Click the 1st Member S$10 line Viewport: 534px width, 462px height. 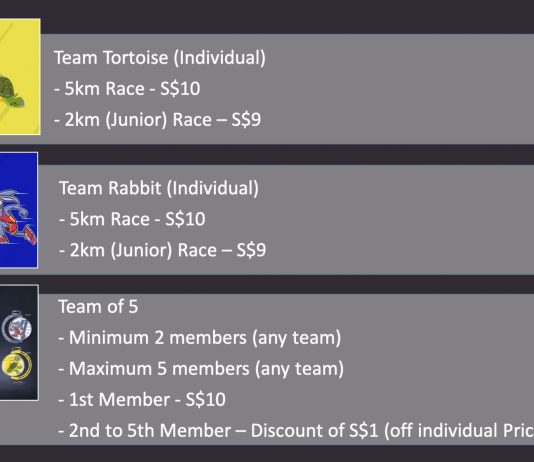pyautogui.click(x=142, y=400)
